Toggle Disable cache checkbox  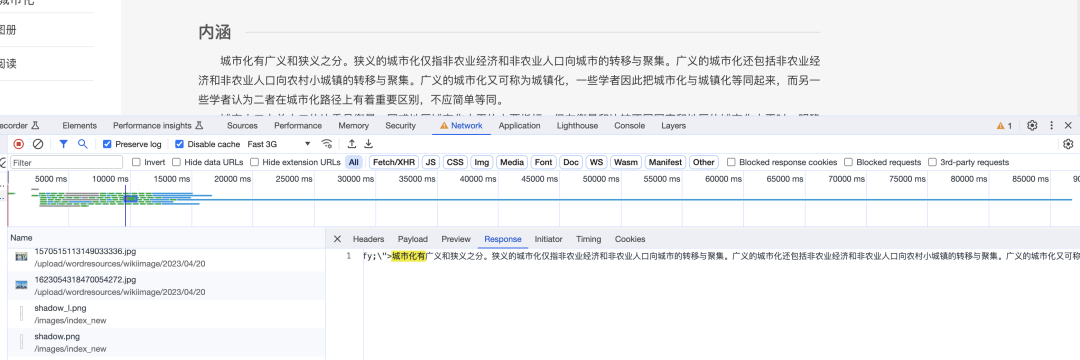[x=180, y=145]
